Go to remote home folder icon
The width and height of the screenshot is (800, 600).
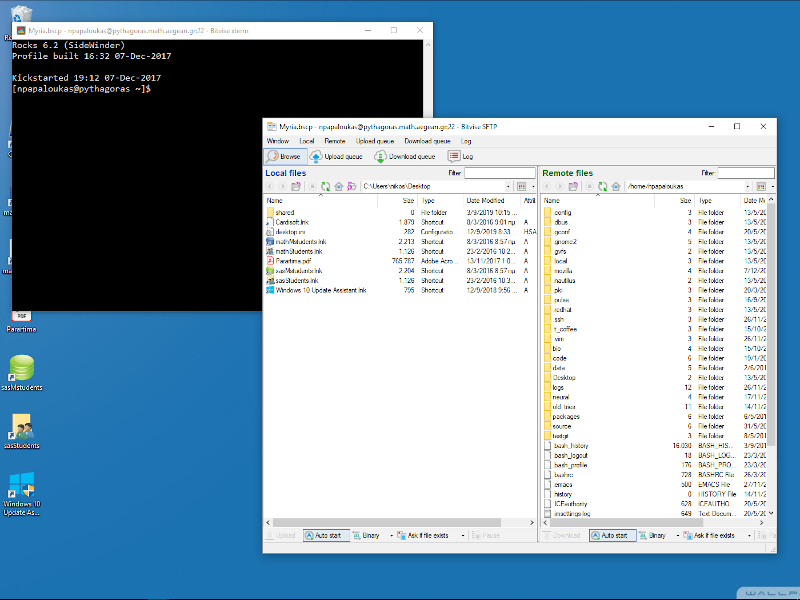tap(616, 186)
